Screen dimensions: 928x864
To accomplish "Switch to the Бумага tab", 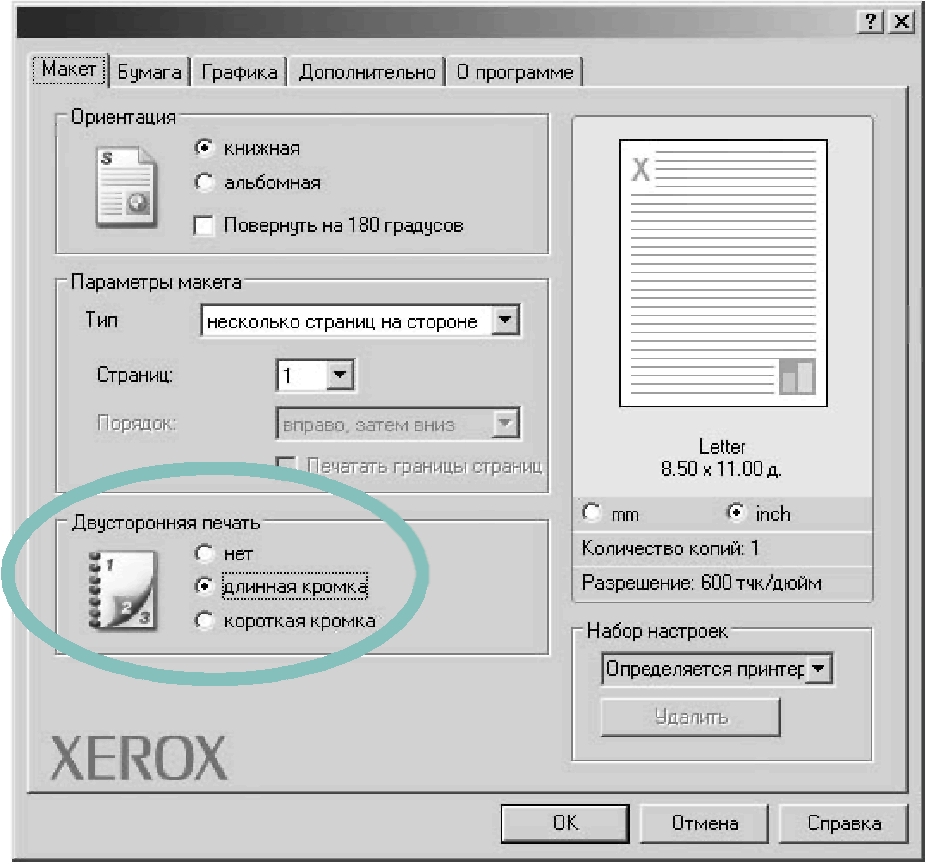I will [x=149, y=72].
